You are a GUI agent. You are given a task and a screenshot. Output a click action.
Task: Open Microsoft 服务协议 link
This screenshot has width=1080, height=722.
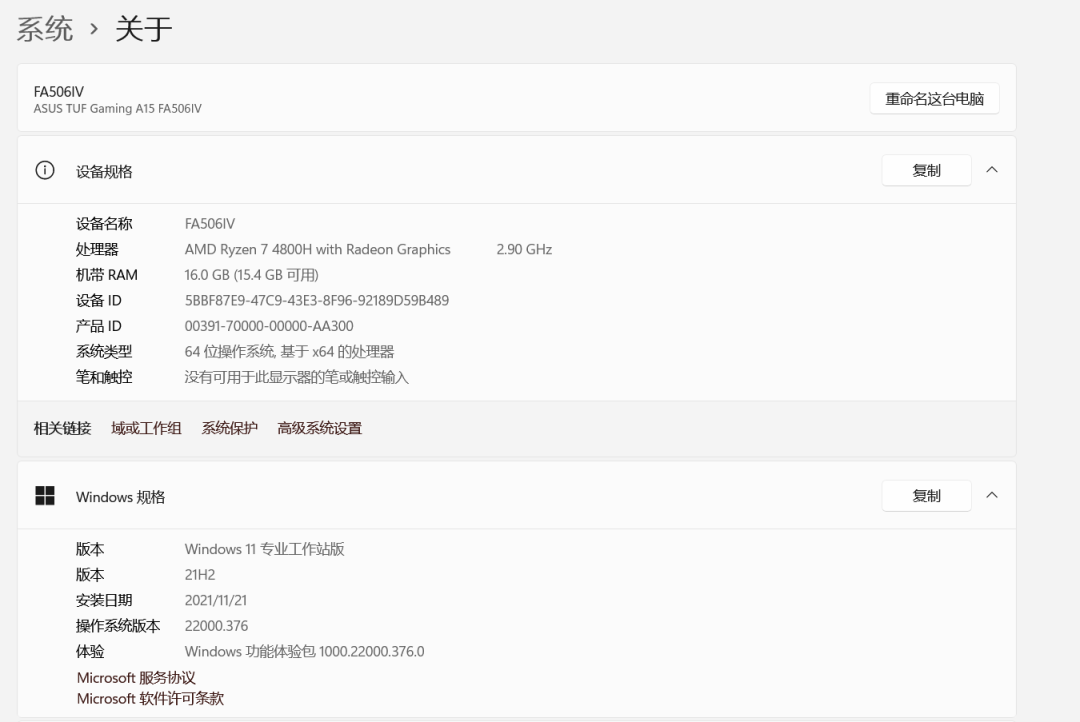136,677
